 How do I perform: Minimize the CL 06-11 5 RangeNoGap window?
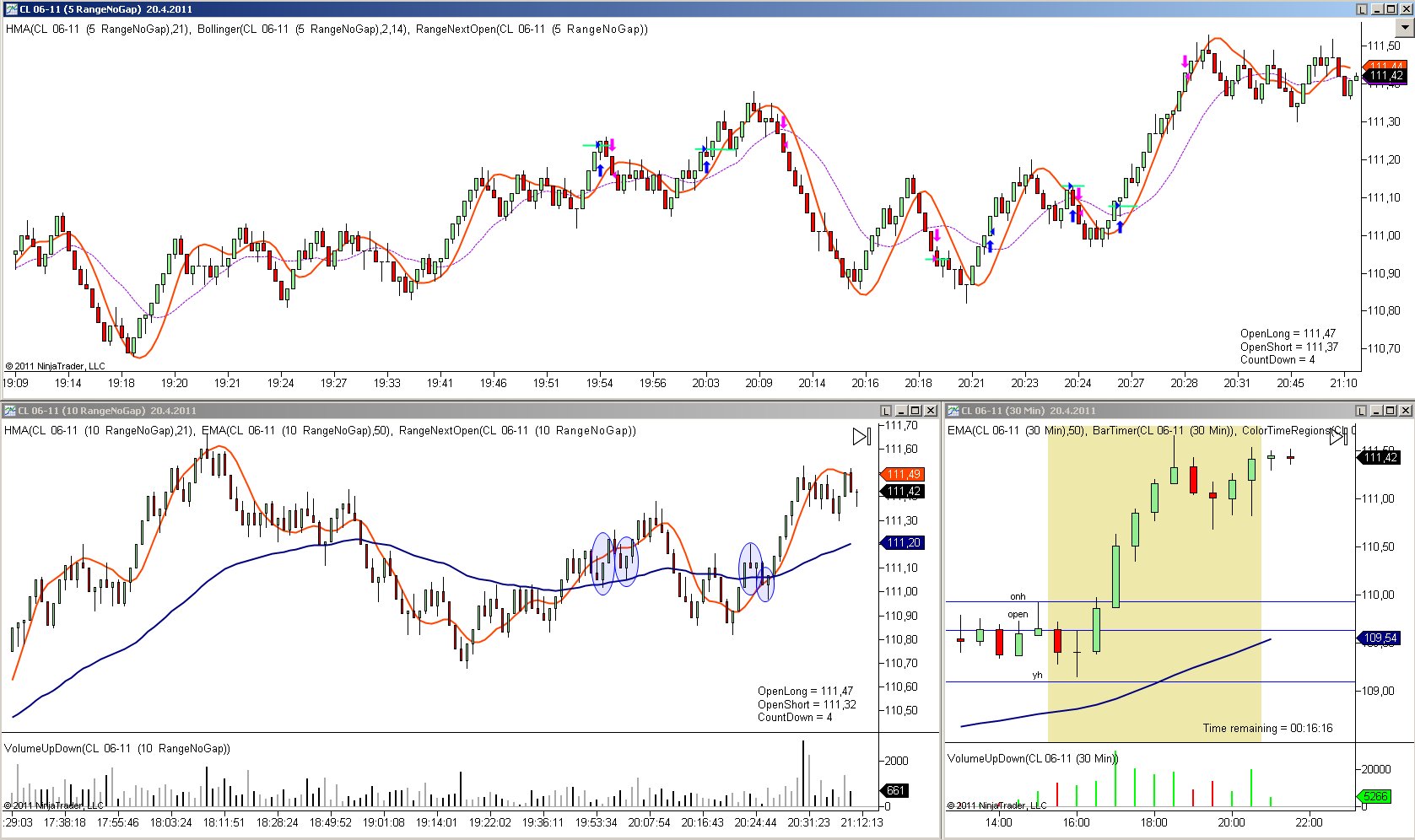[1378, 9]
